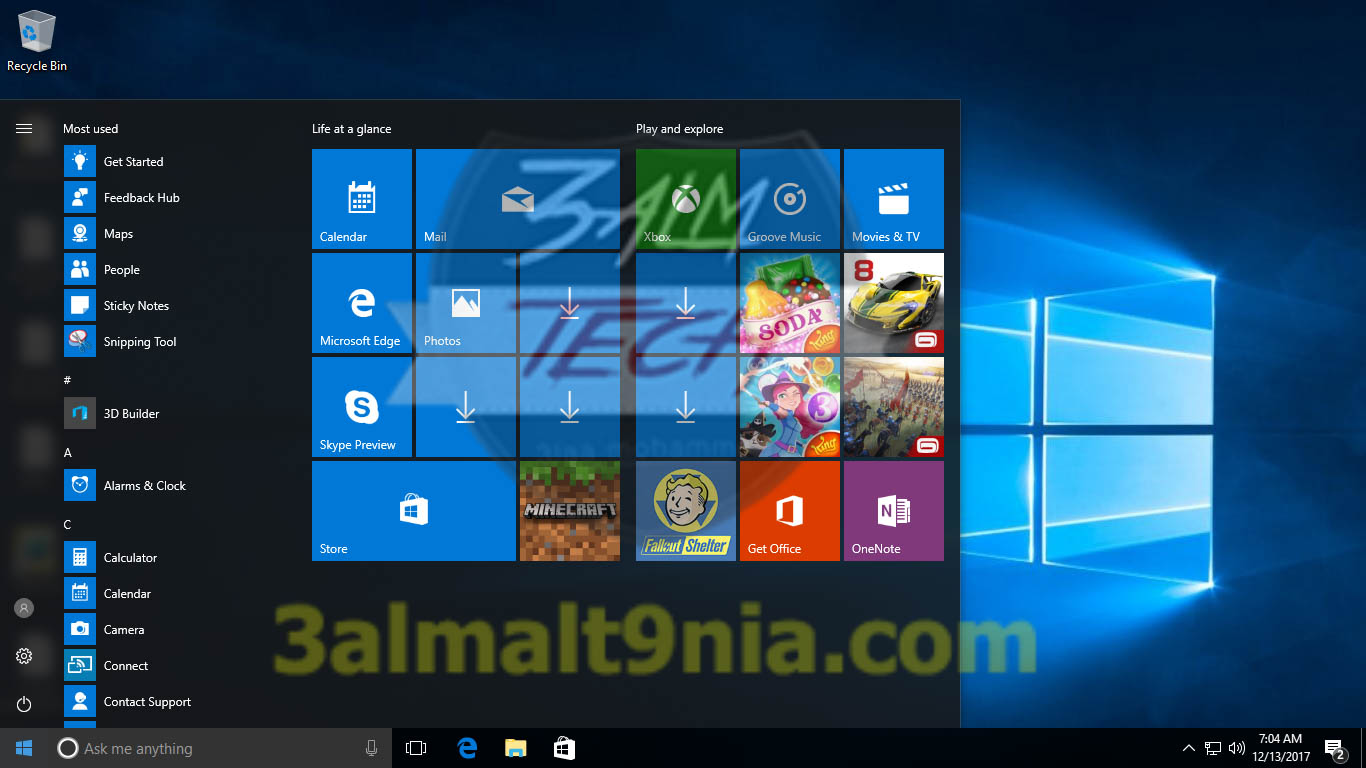The image size is (1366, 768).
Task: Launch Microsoft Edge tile
Action: (x=362, y=303)
